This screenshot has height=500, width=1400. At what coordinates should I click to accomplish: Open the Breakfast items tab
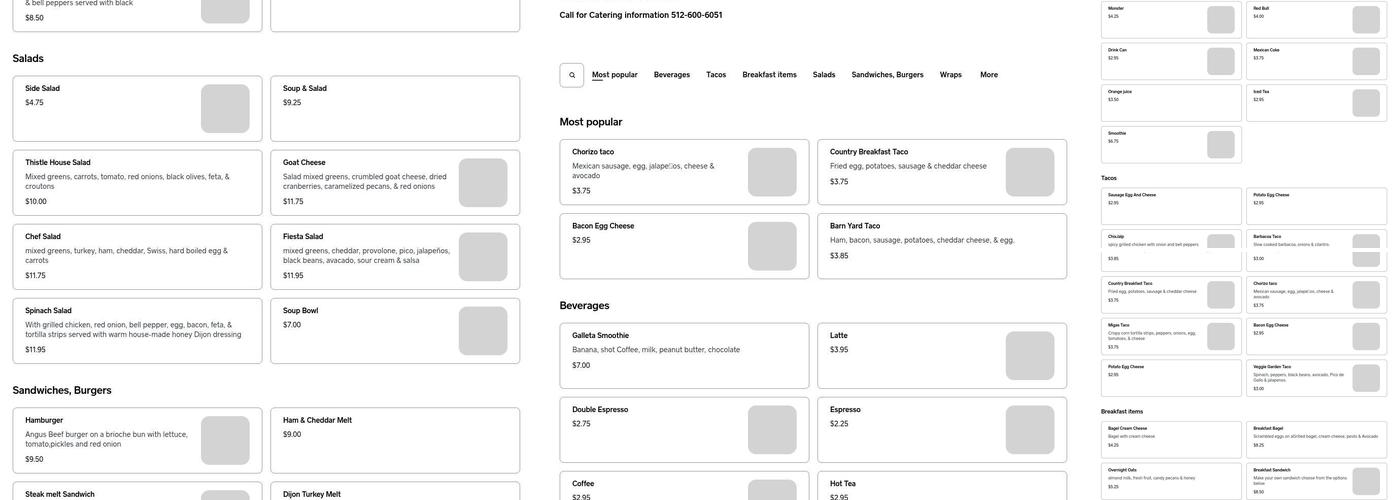point(769,75)
